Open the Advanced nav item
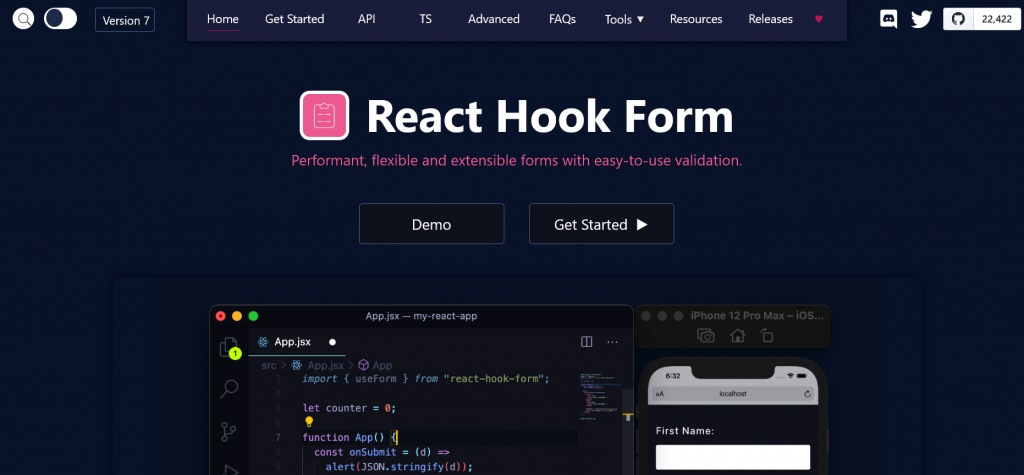 (494, 19)
